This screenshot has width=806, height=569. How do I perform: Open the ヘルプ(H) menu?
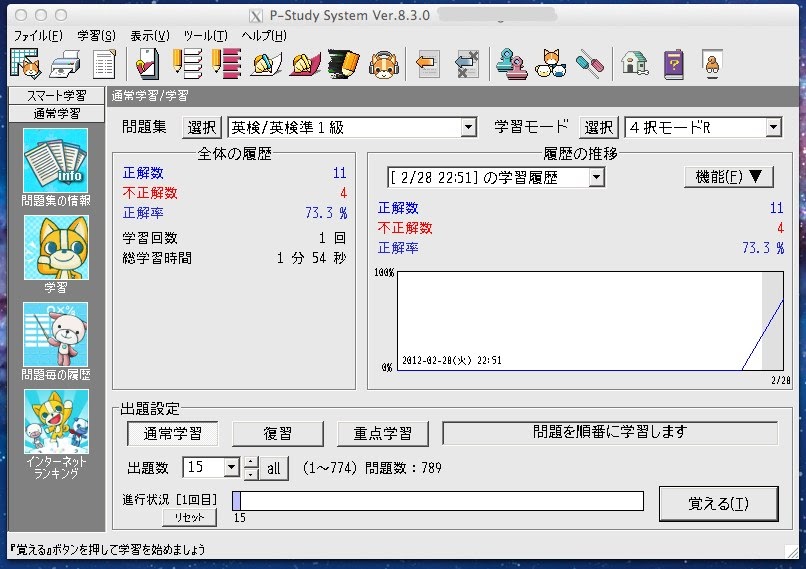(x=264, y=35)
